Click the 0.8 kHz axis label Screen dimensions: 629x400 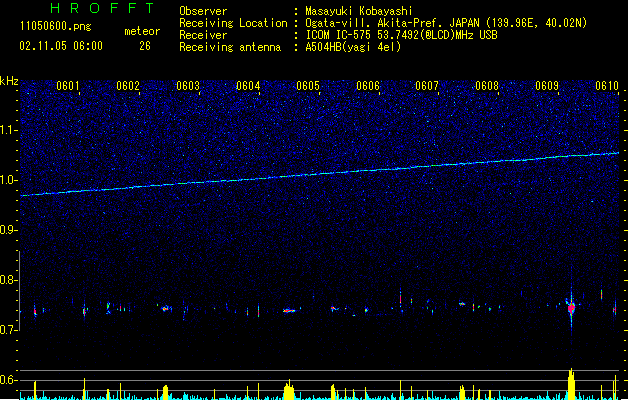9,280
